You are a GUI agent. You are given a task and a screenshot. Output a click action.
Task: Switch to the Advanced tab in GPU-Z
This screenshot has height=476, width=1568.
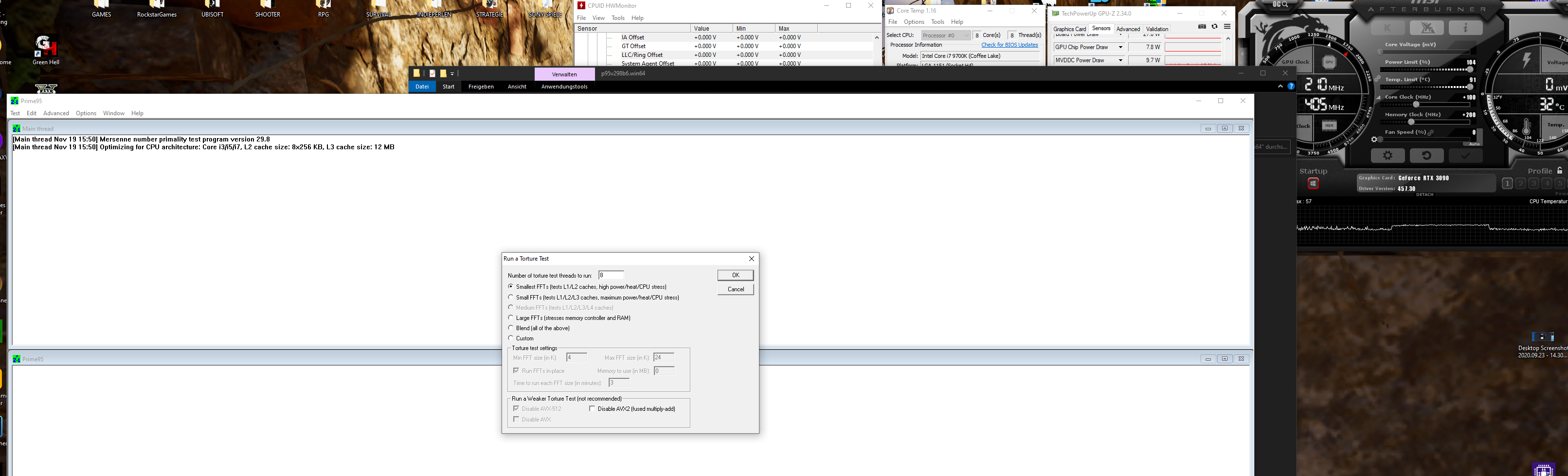(x=1128, y=29)
